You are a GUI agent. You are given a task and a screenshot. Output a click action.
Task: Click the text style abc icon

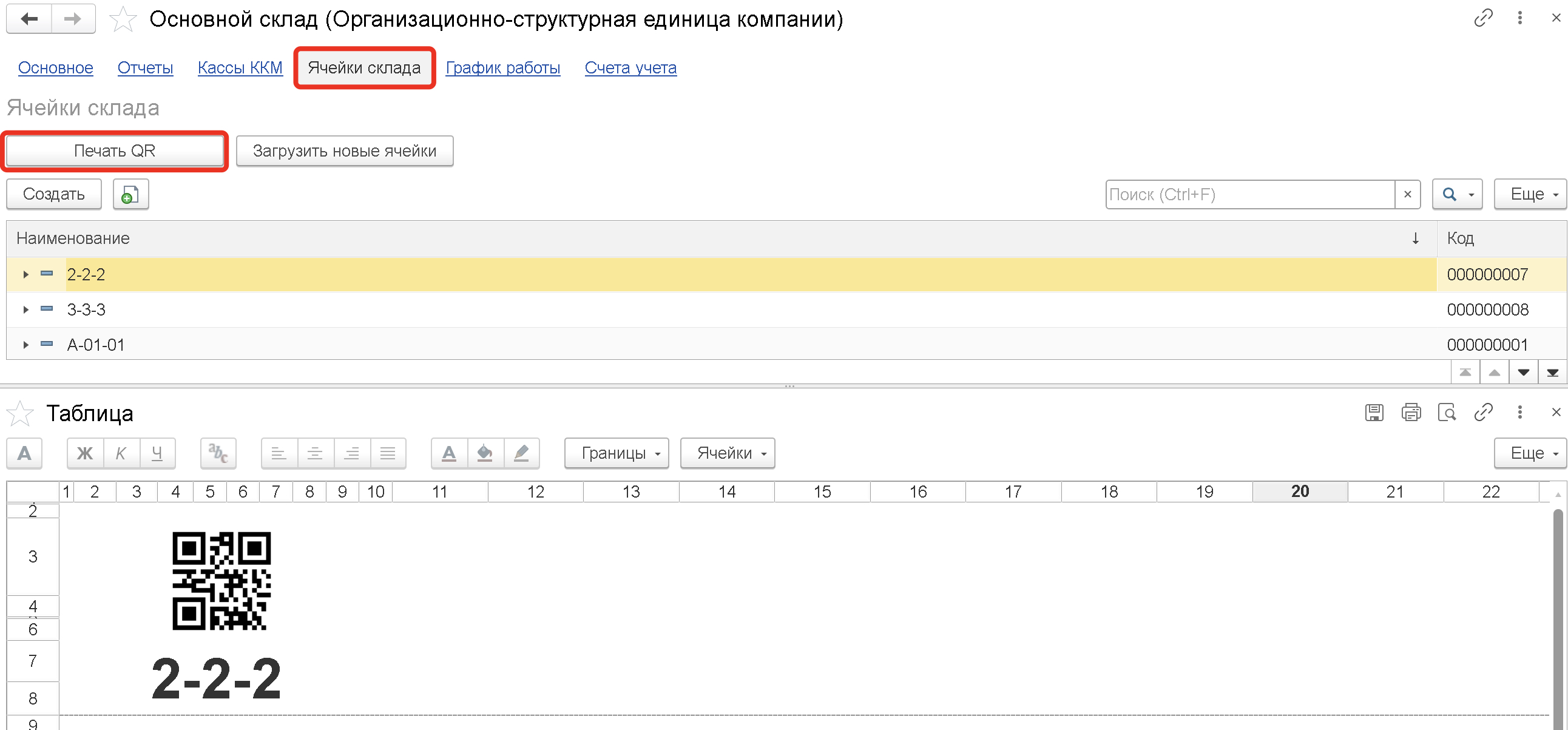coord(218,453)
